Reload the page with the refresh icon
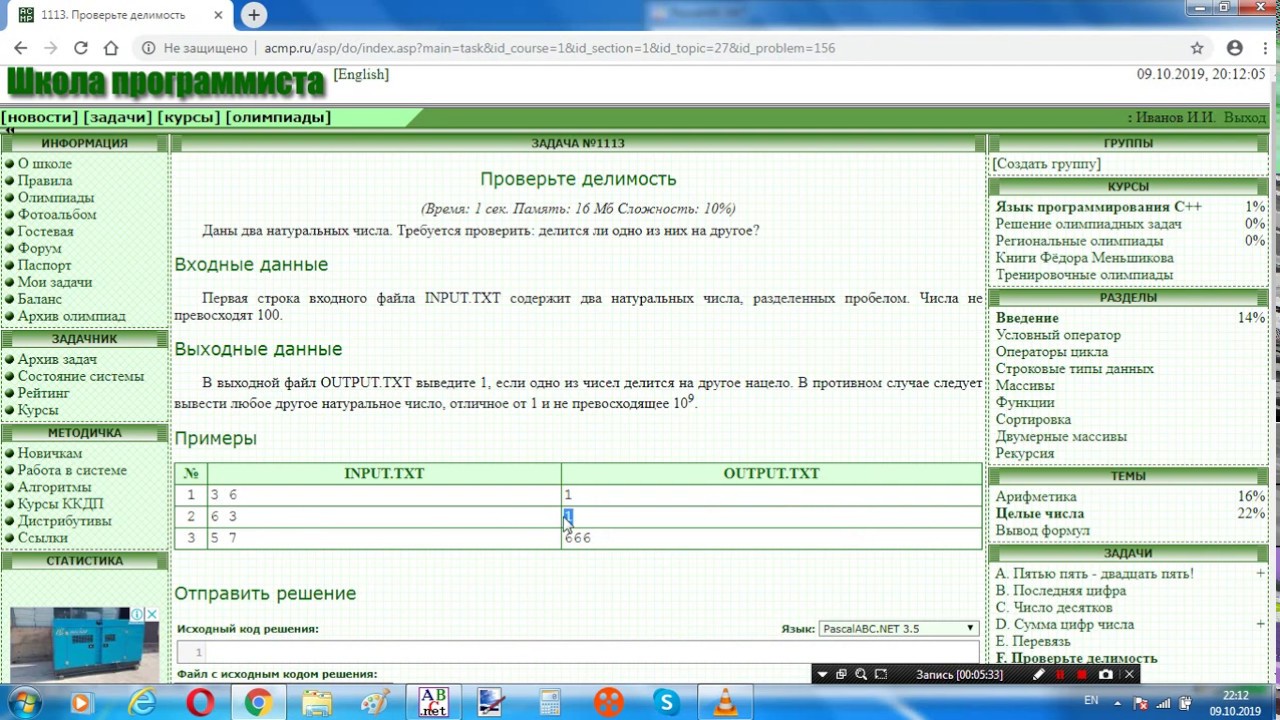Screen dimensions: 1280x720 [x=81, y=48]
